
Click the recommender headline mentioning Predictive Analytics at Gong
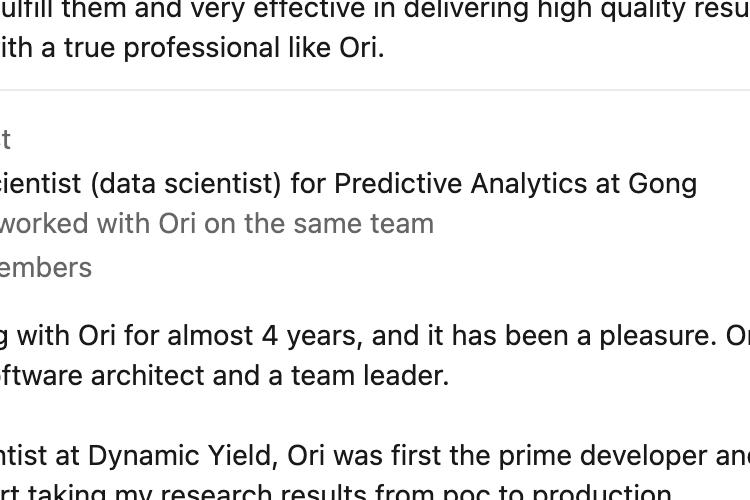click(348, 184)
